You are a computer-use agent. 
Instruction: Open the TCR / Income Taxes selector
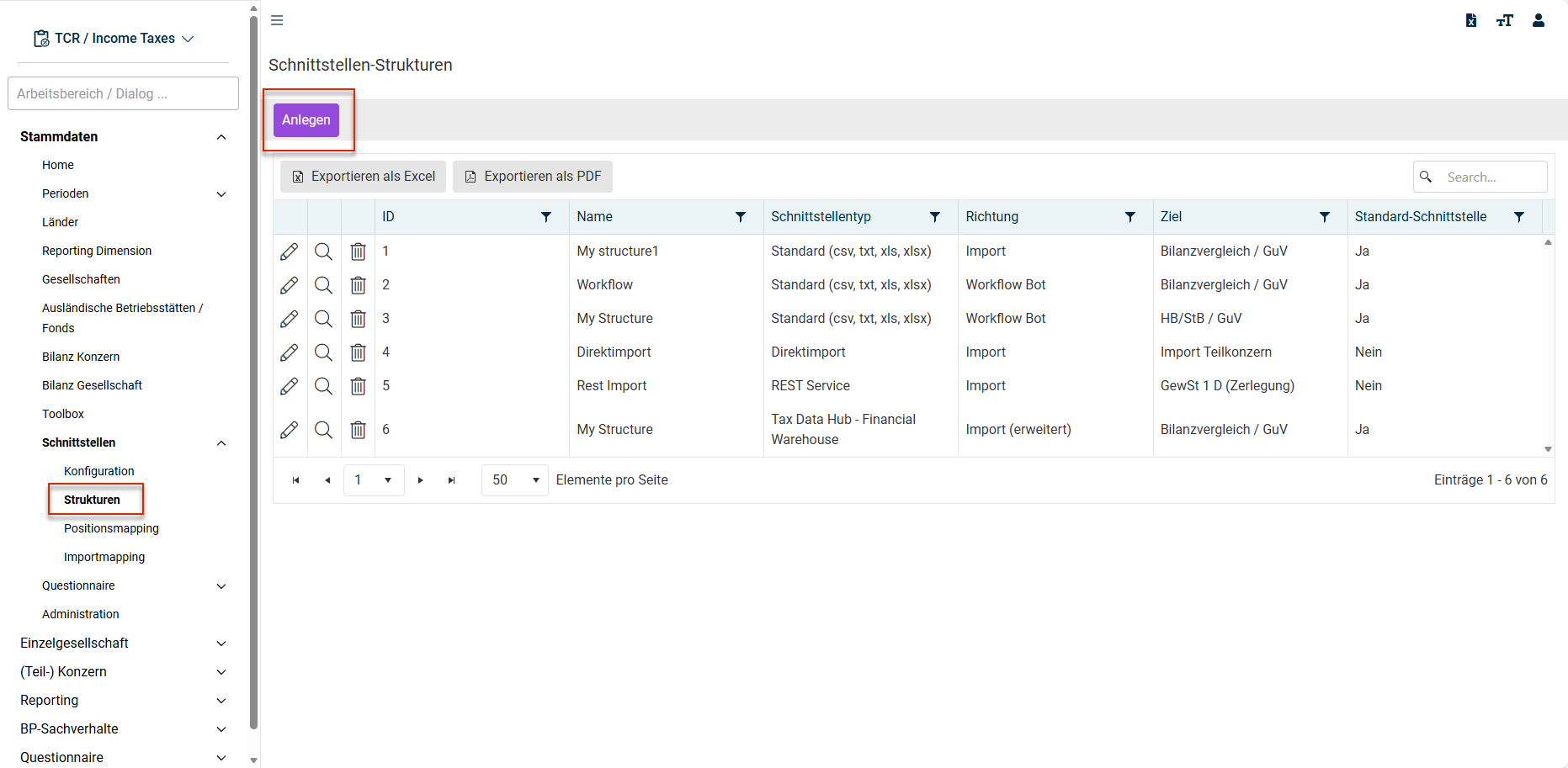click(x=114, y=39)
